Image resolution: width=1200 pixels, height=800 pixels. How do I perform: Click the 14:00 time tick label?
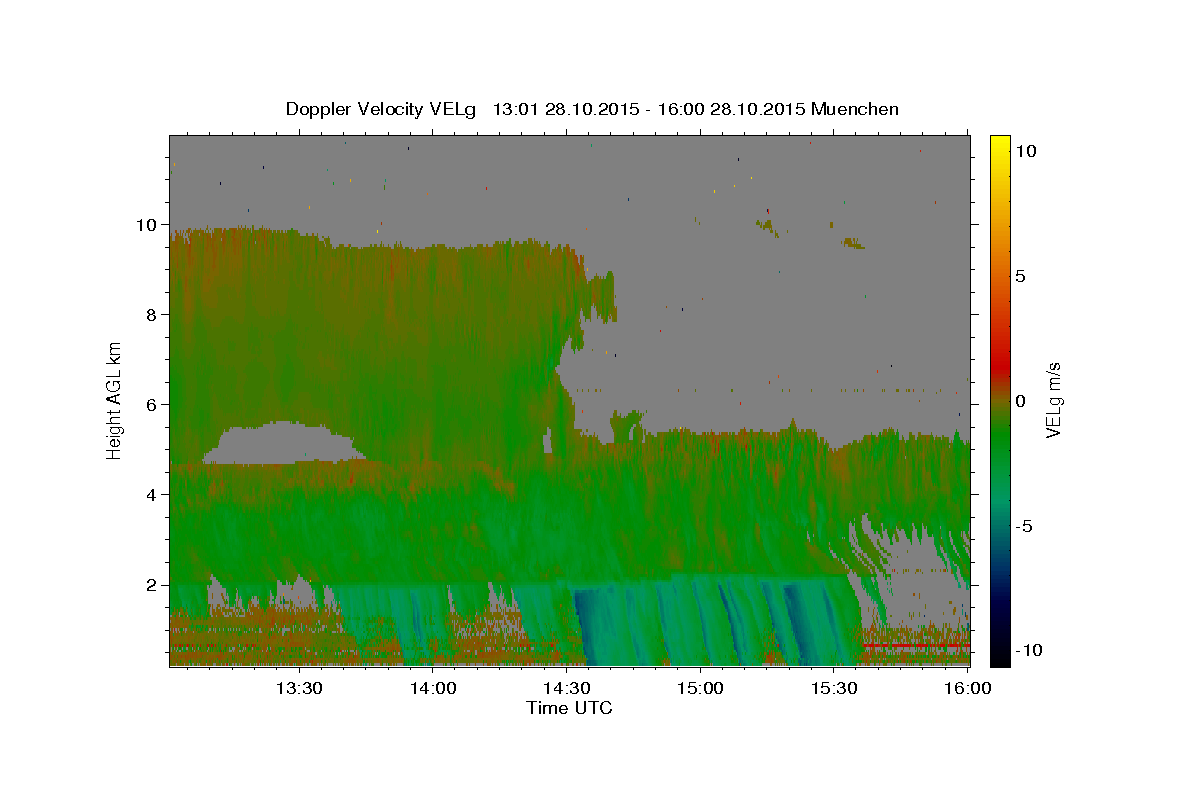[x=433, y=689]
